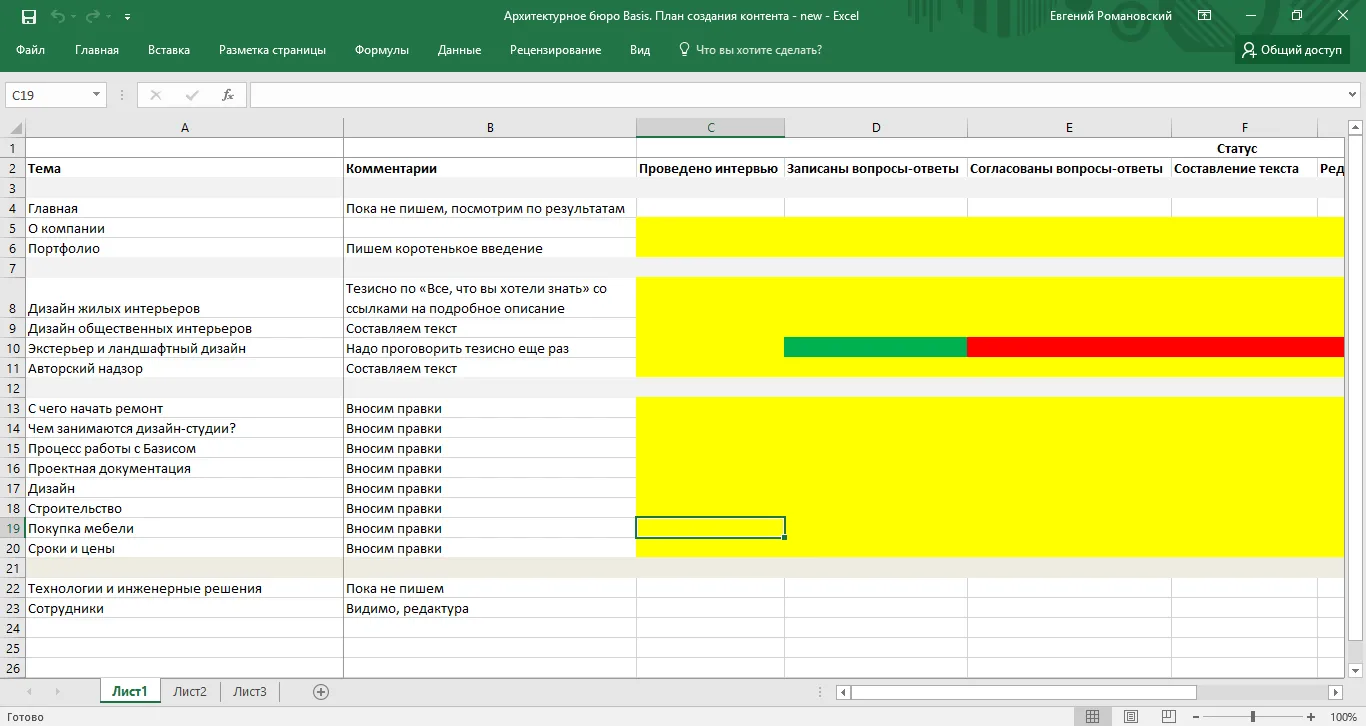Click the horizontal scrollbar right arrow

coord(1335,692)
